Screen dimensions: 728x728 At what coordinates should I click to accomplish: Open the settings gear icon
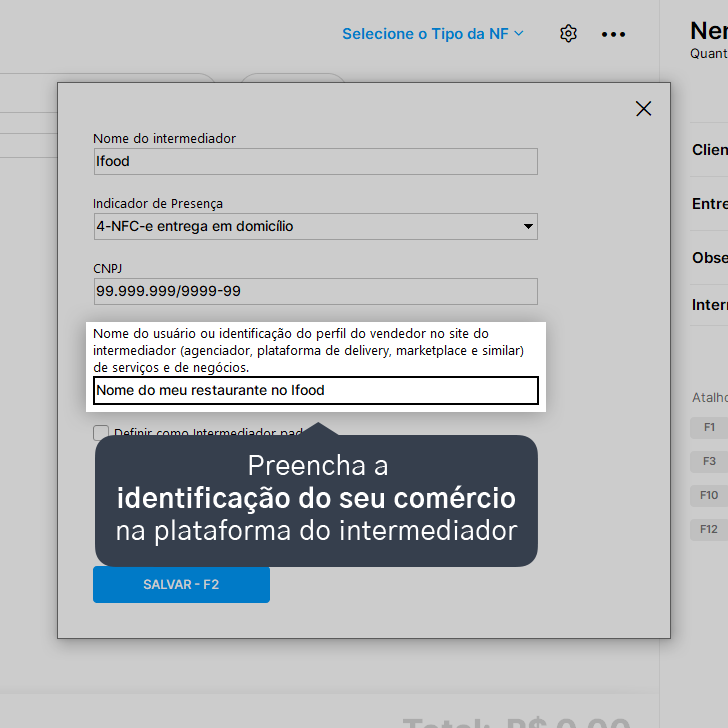568,34
